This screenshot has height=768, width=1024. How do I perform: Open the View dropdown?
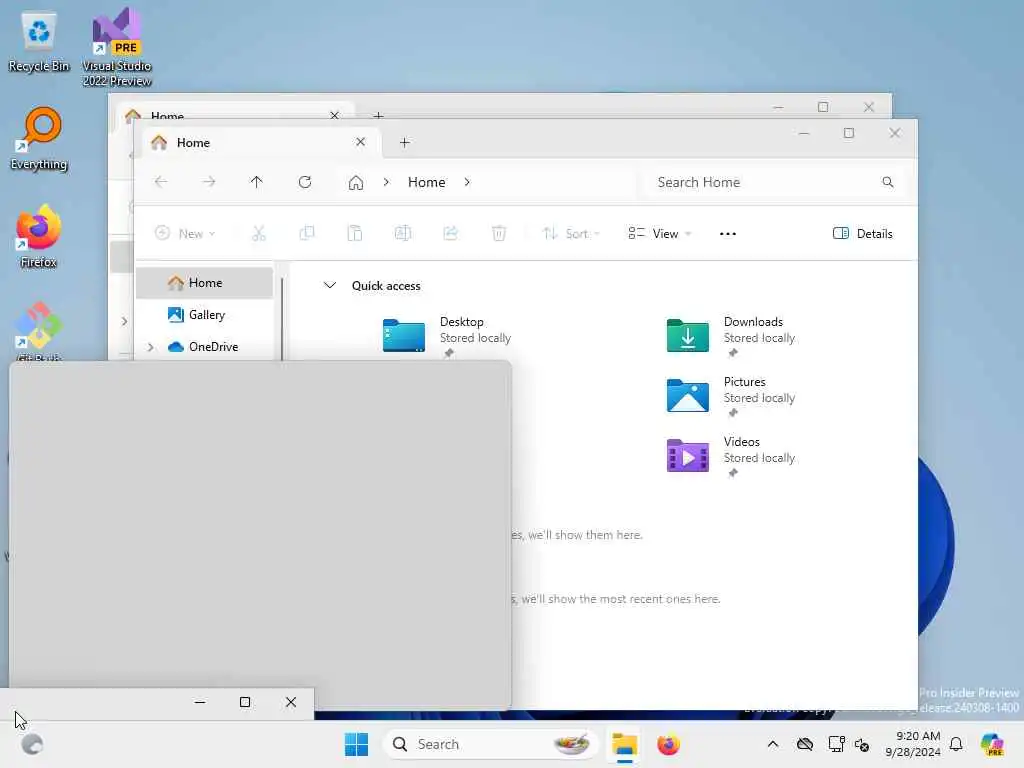pyautogui.click(x=659, y=234)
